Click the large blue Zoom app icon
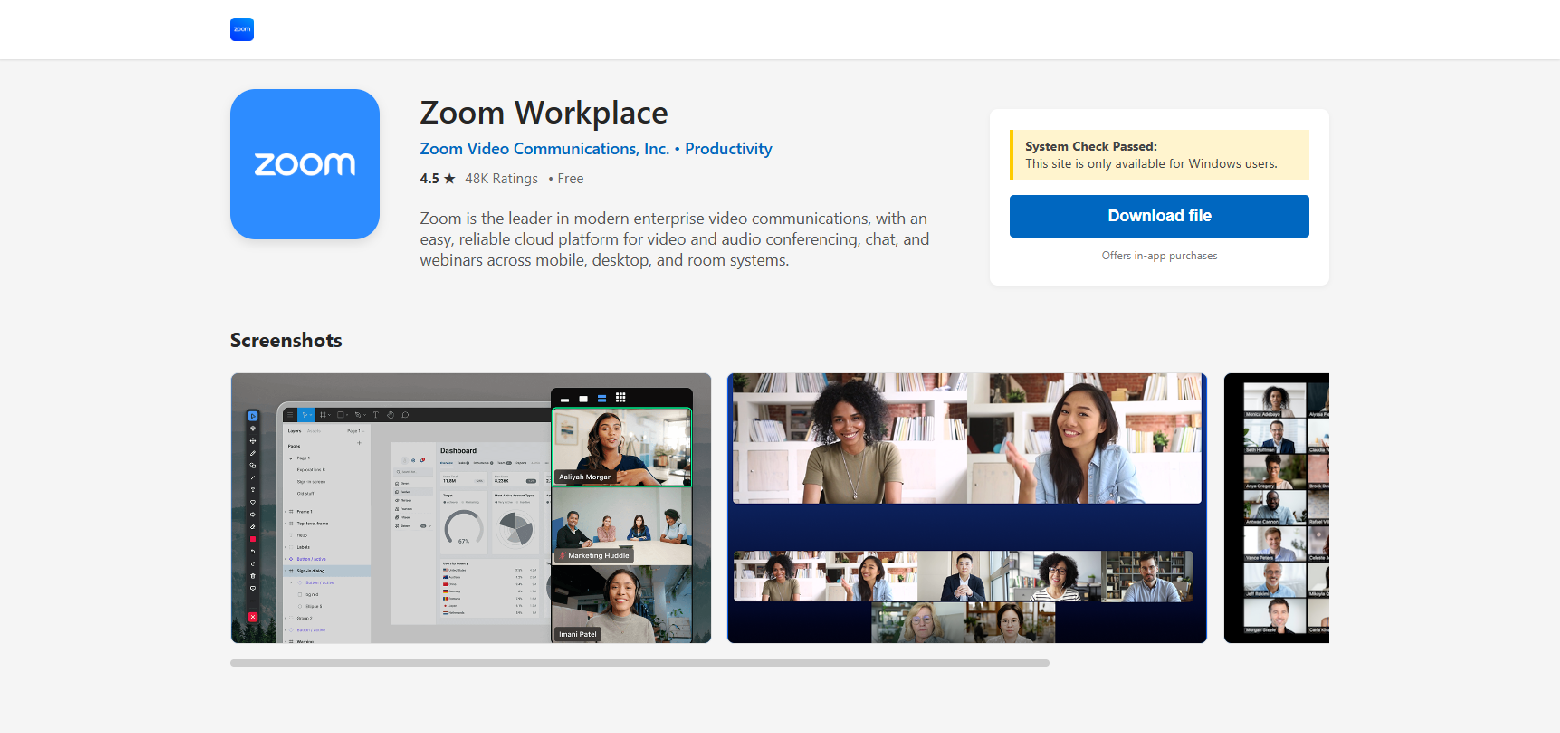 tap(305, 164)
